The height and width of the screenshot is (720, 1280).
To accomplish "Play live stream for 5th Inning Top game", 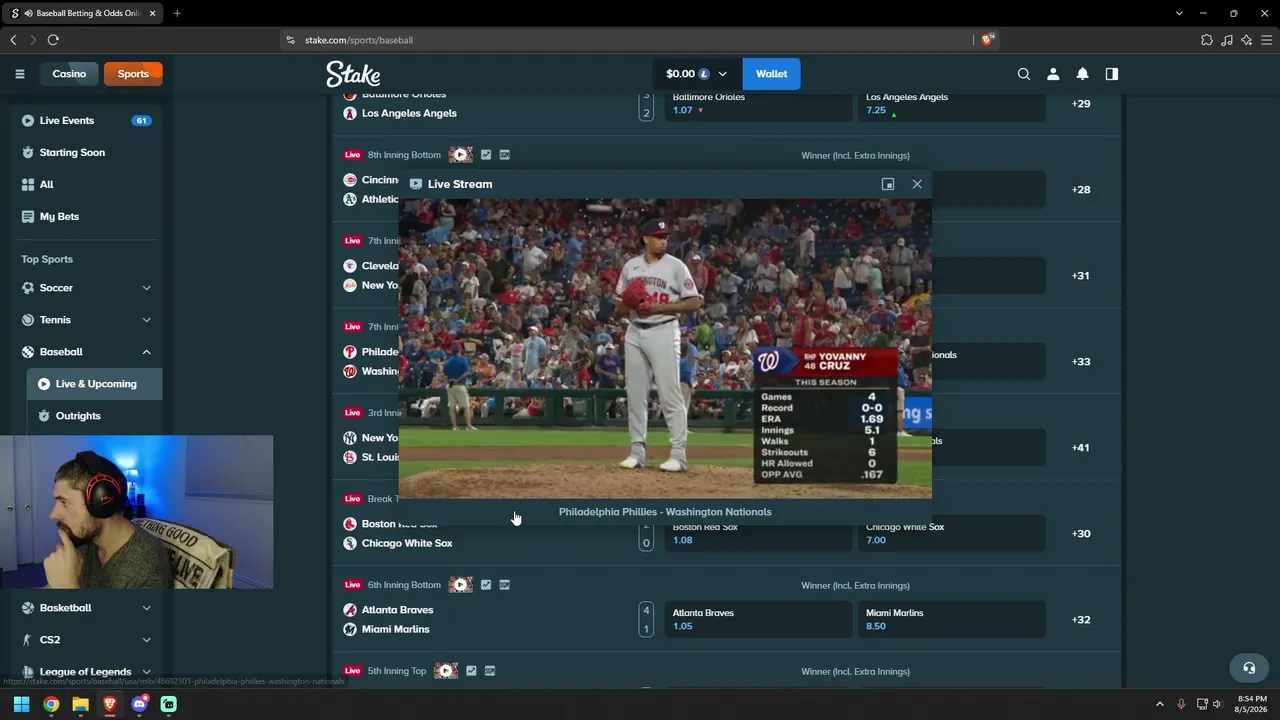I will point(446,671).
